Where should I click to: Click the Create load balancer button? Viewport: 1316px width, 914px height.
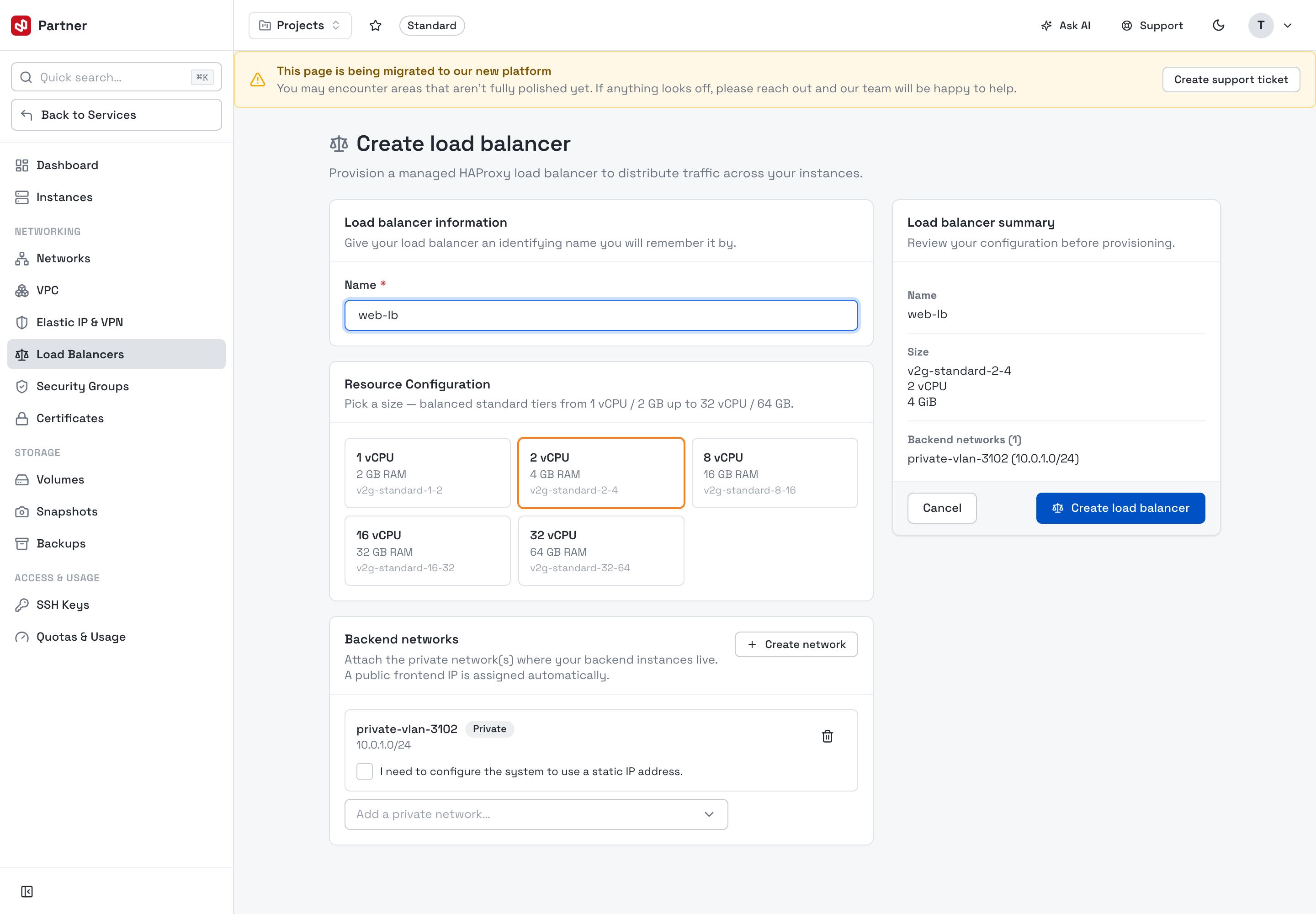point(1121,509)
